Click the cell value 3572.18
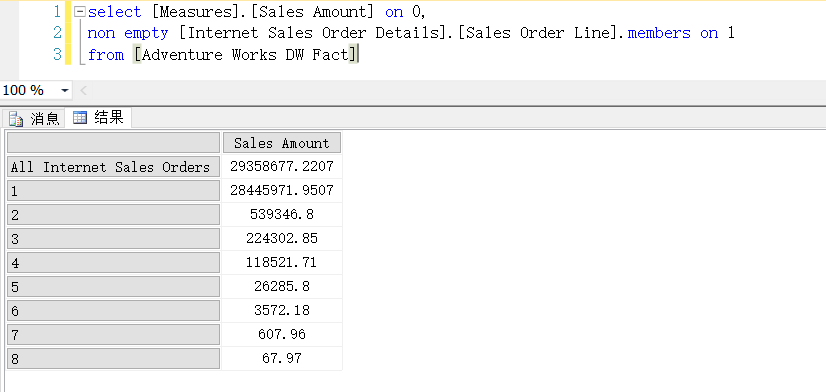Viewport: 826px width, 392px height. 282,310
